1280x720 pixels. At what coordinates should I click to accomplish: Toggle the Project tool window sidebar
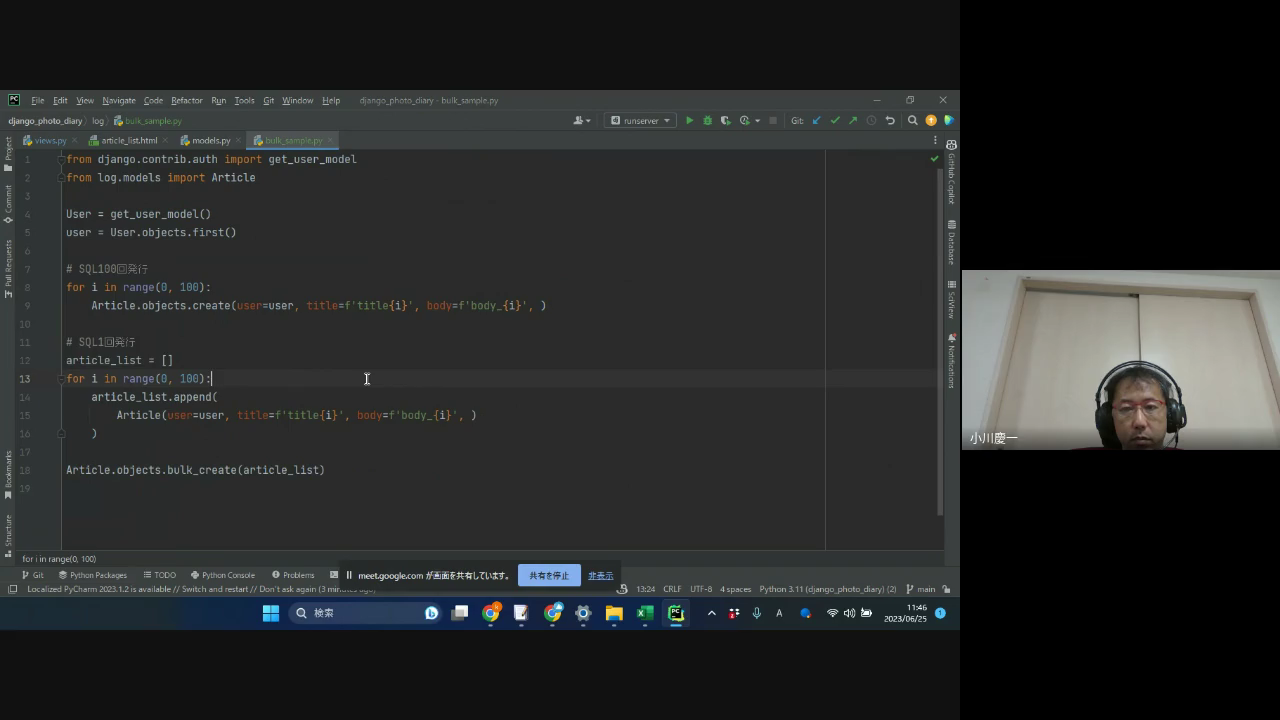(x=8, y=155)
